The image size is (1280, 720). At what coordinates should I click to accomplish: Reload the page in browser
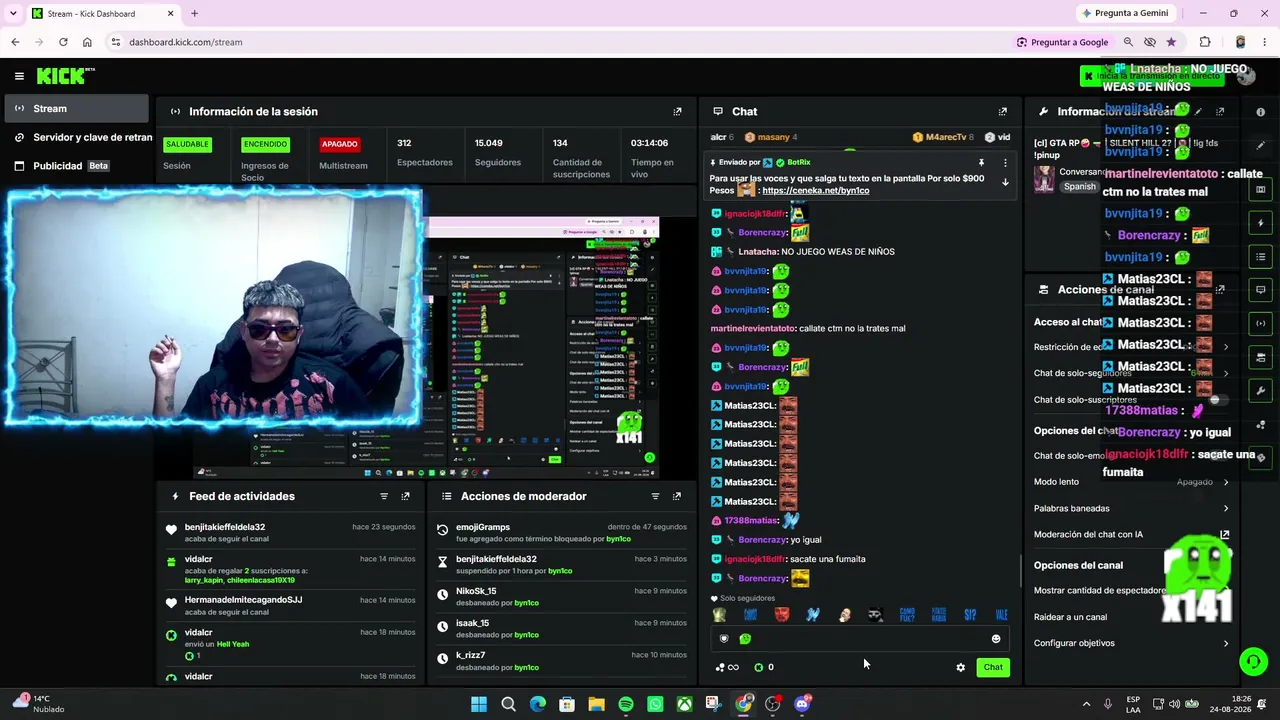[63, 42]
